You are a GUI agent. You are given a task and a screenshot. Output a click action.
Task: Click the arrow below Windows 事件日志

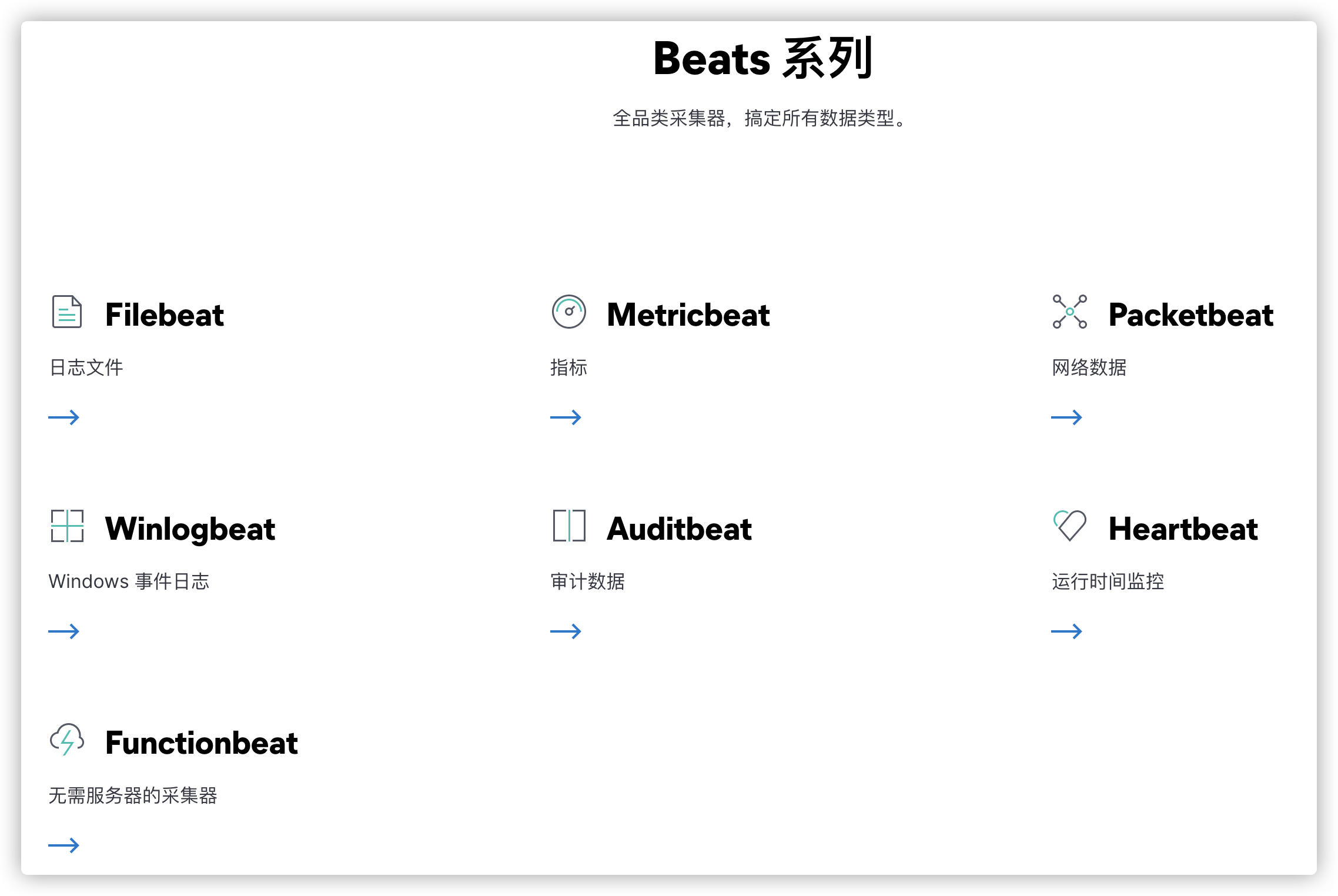63,631
